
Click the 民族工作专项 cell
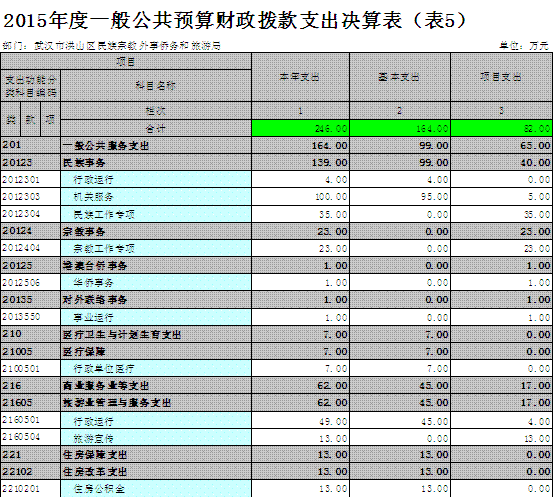pyautogui.click(x=156, y=214)
